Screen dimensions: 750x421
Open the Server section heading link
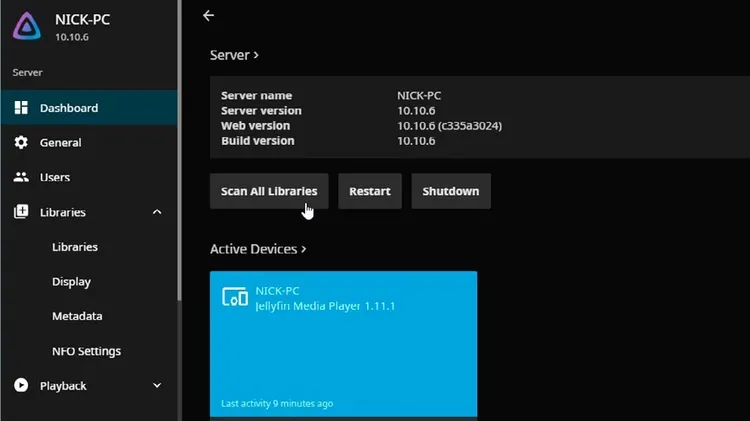(234, 55)
